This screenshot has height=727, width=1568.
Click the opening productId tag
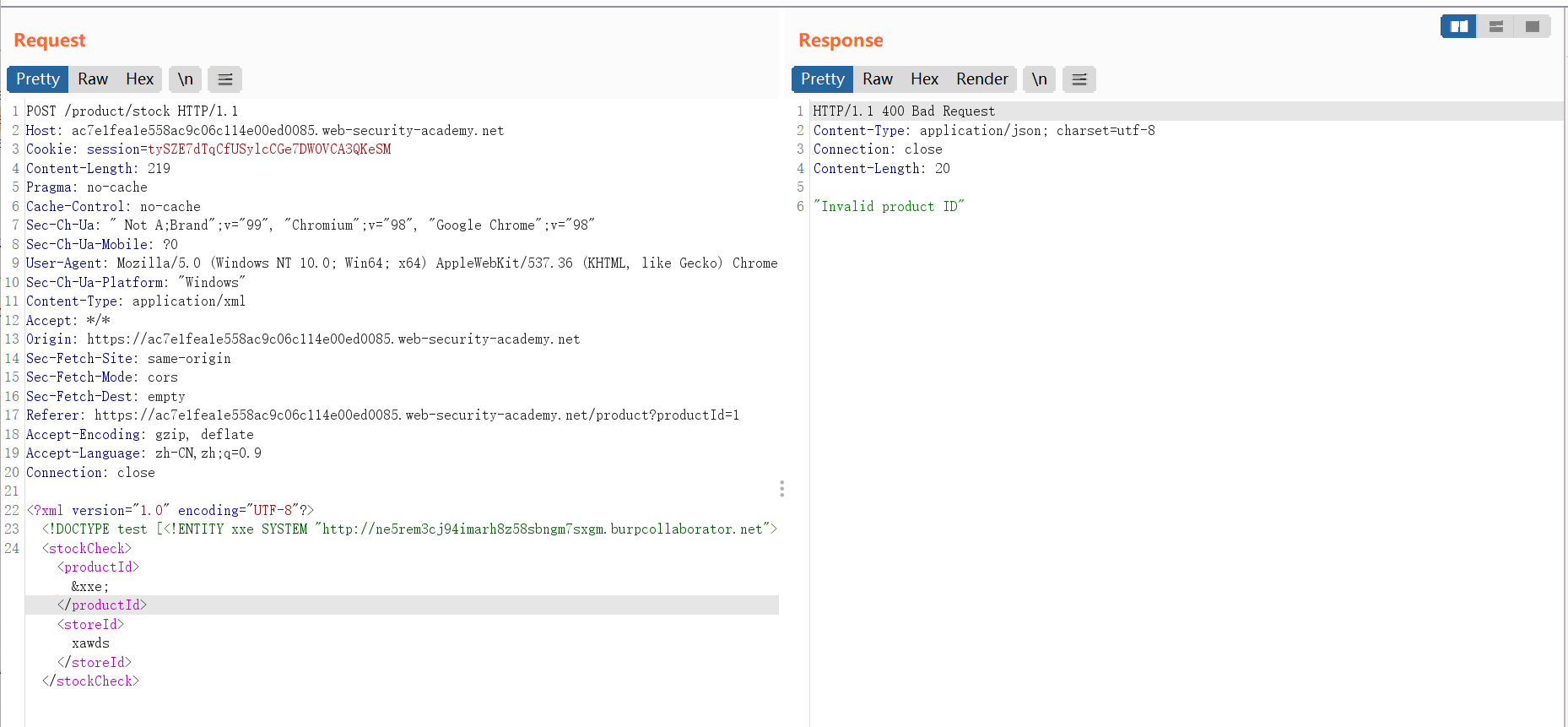98,567
